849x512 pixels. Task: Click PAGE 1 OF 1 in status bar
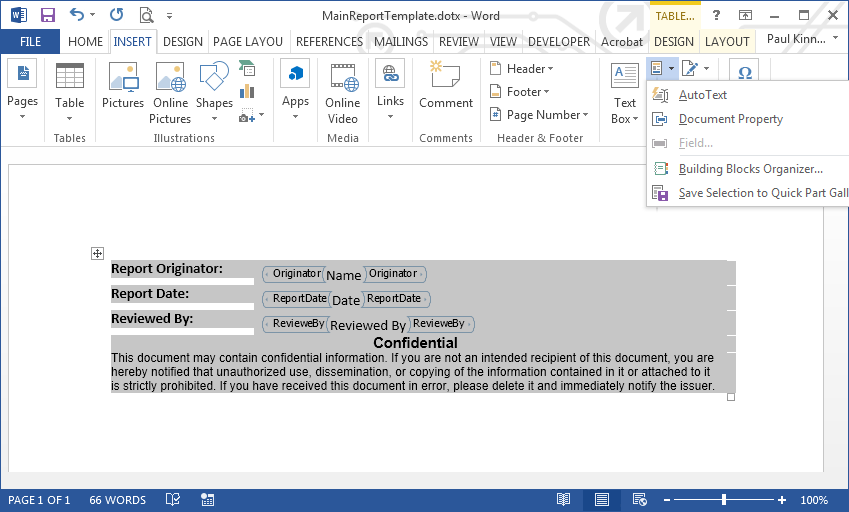click(39, 500)
